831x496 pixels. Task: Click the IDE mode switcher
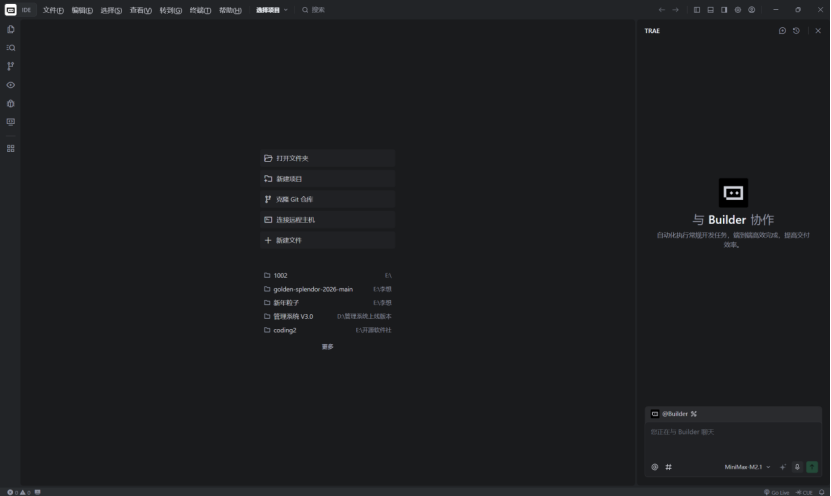point(27,10)
